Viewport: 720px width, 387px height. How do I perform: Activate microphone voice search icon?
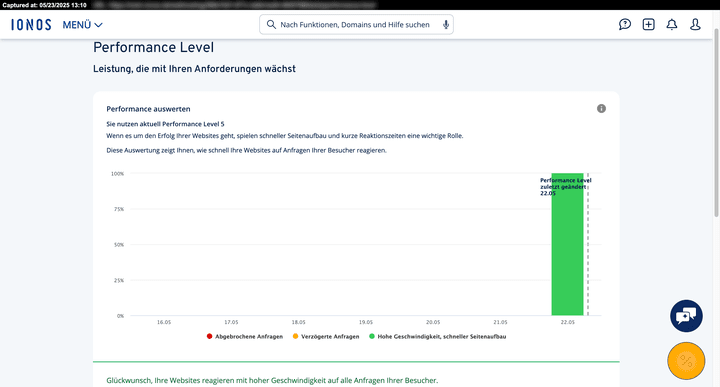pos(445,25)
